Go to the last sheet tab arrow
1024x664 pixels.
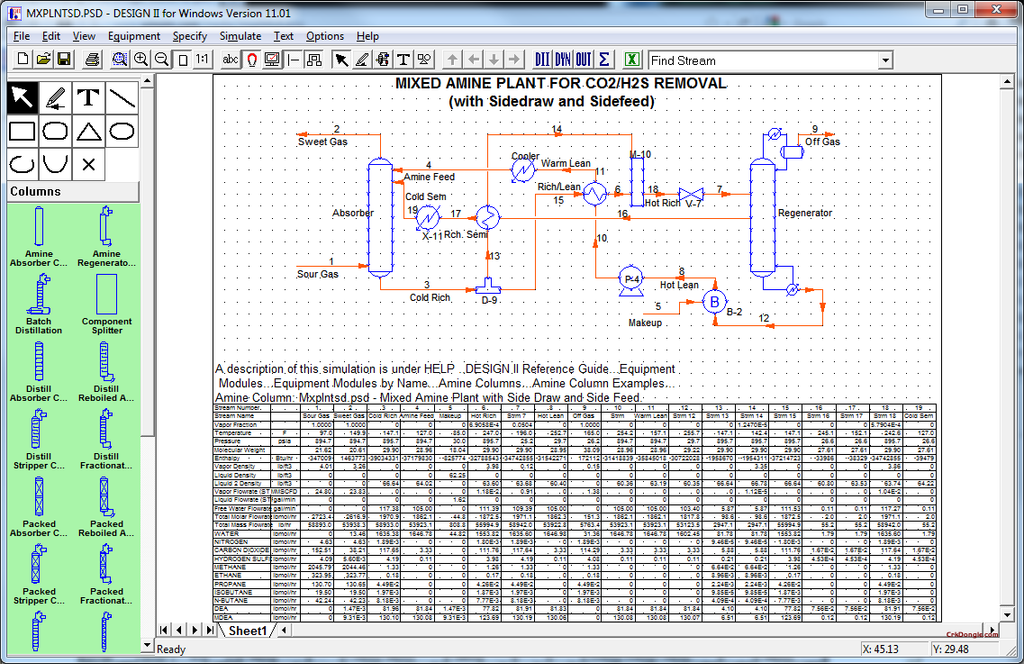point(210,630)
